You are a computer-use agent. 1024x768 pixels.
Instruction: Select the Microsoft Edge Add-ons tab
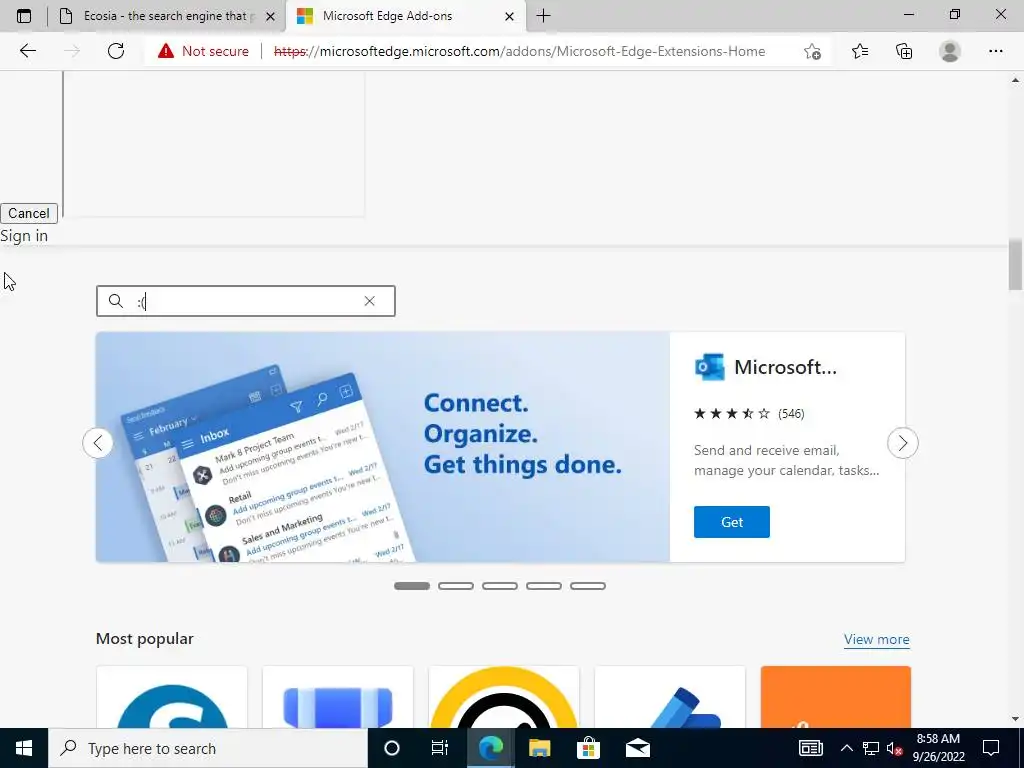(x=406, y=16)
